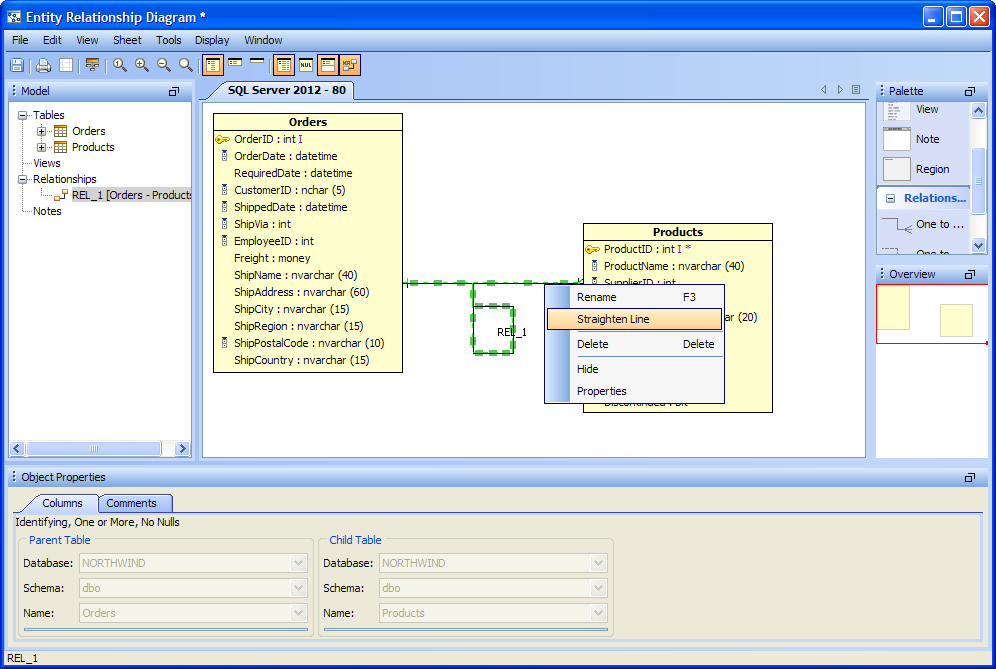Screen dimensions: 996x669
Task: Open the Sheet menu
Action: [127, 40]
